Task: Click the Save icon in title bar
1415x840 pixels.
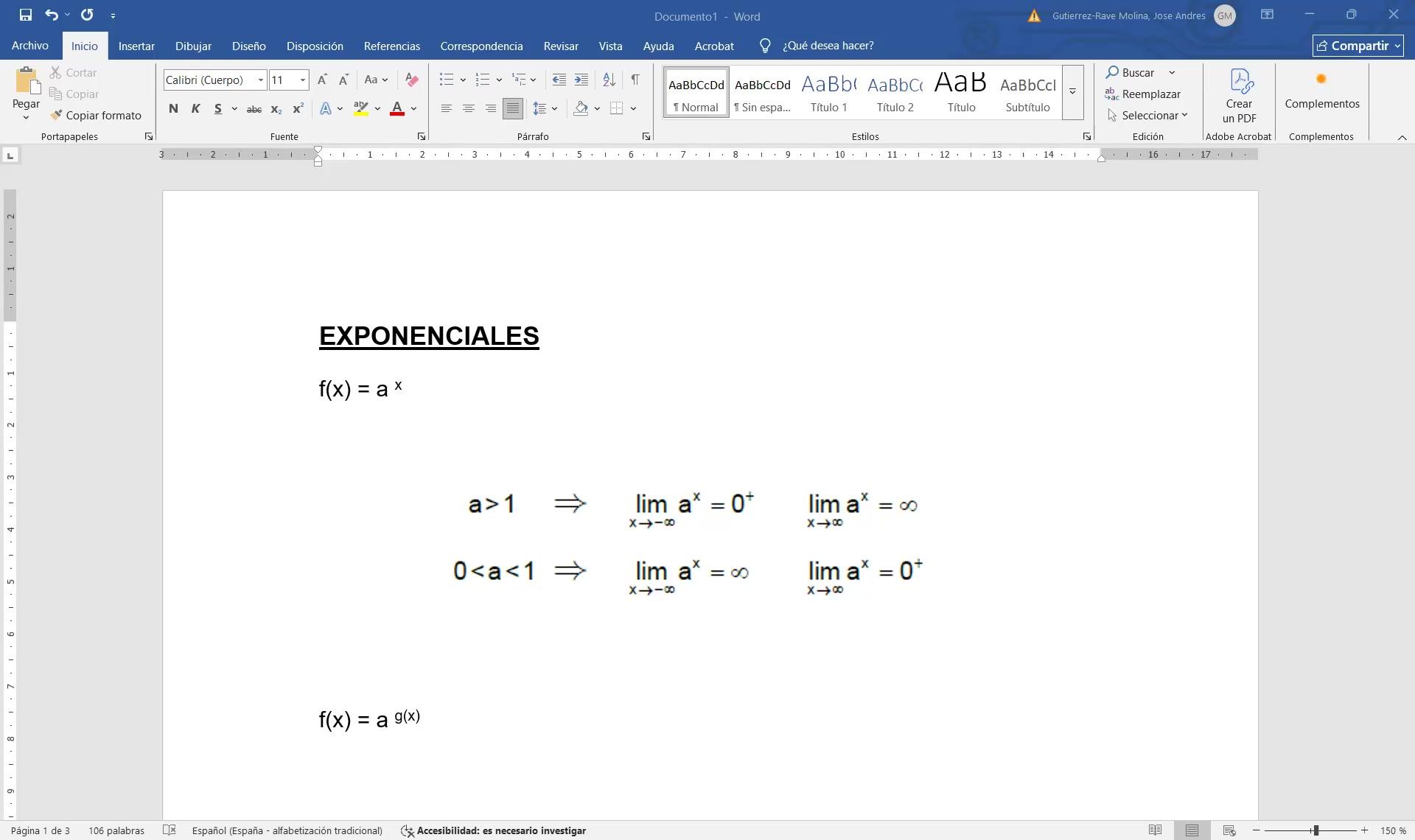Action: [25, 15]
